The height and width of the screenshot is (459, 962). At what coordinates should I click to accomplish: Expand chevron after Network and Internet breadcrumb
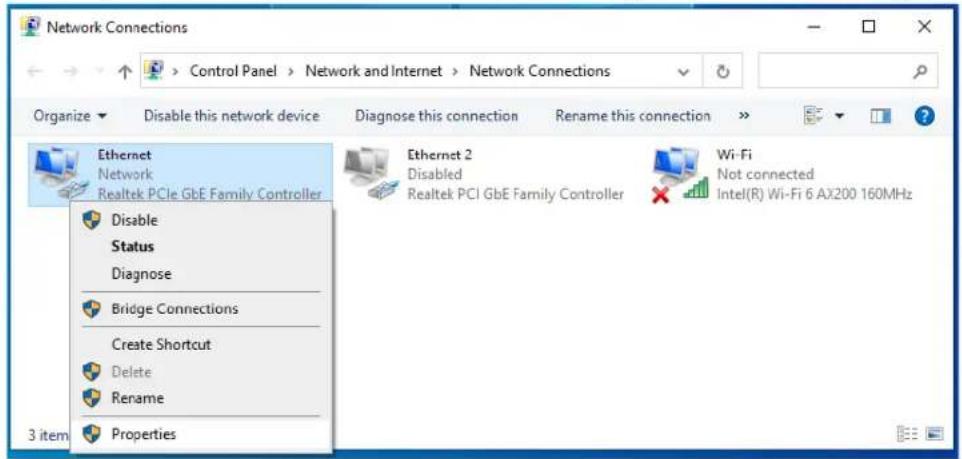456,72
